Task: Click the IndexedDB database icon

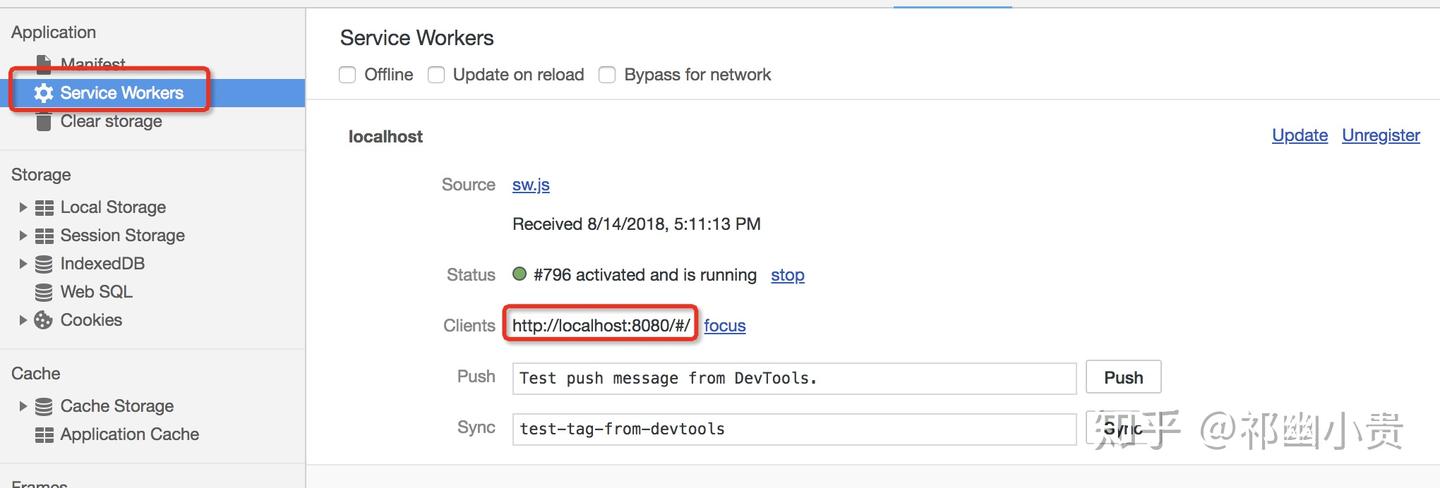Action: (44, 264)
